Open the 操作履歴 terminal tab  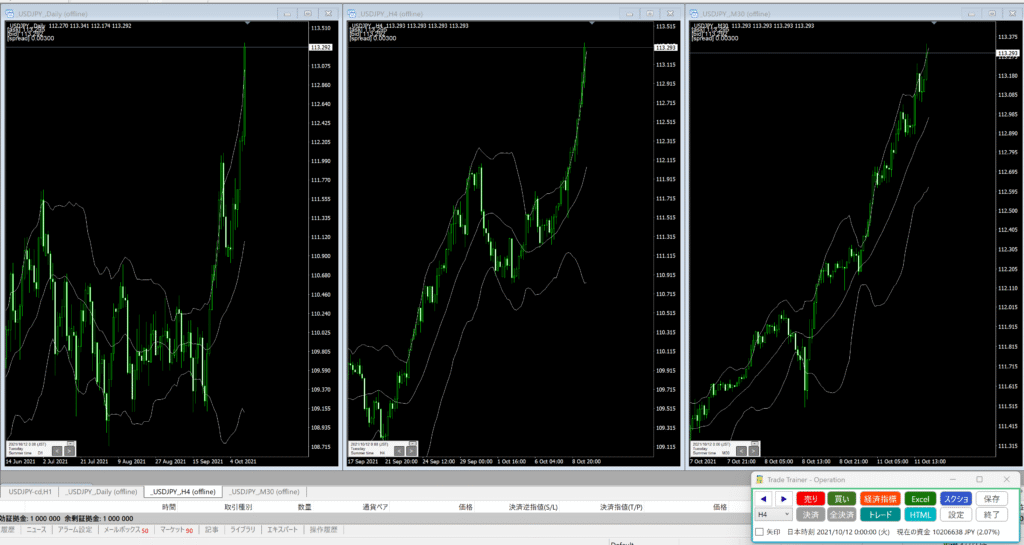[323, 530]
